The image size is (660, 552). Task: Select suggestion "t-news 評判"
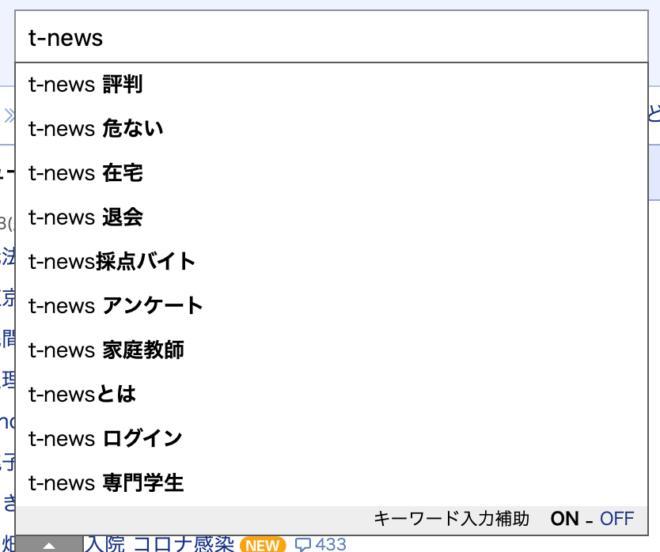(85, 85)
